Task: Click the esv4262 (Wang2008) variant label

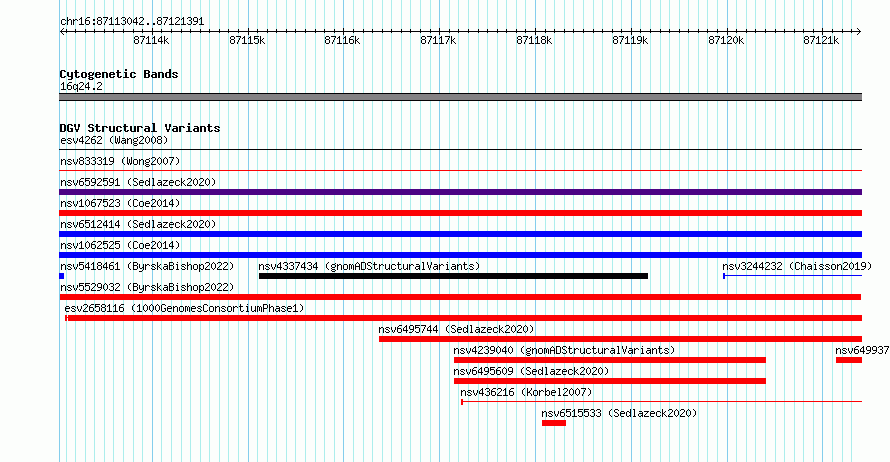Action: [x=114, y=140]
